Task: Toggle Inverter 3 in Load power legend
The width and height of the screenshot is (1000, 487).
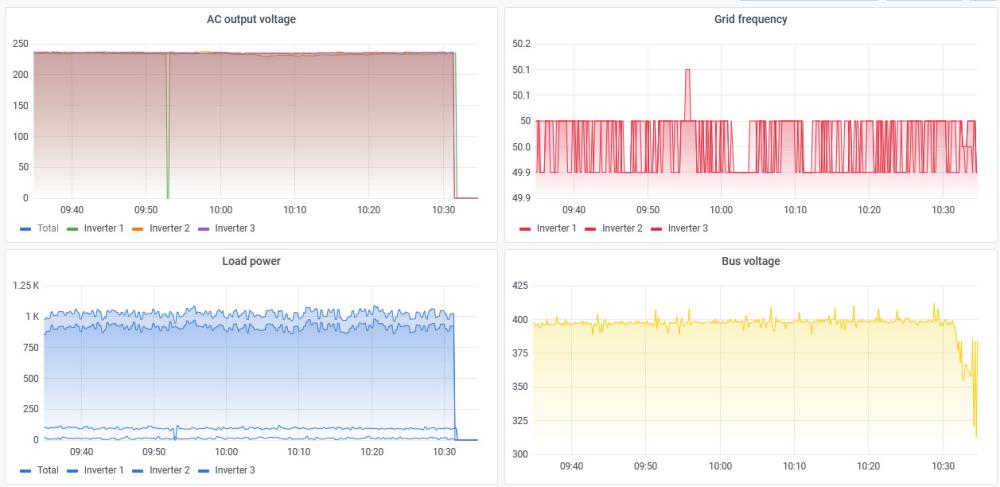Action: tap(235, 470)
